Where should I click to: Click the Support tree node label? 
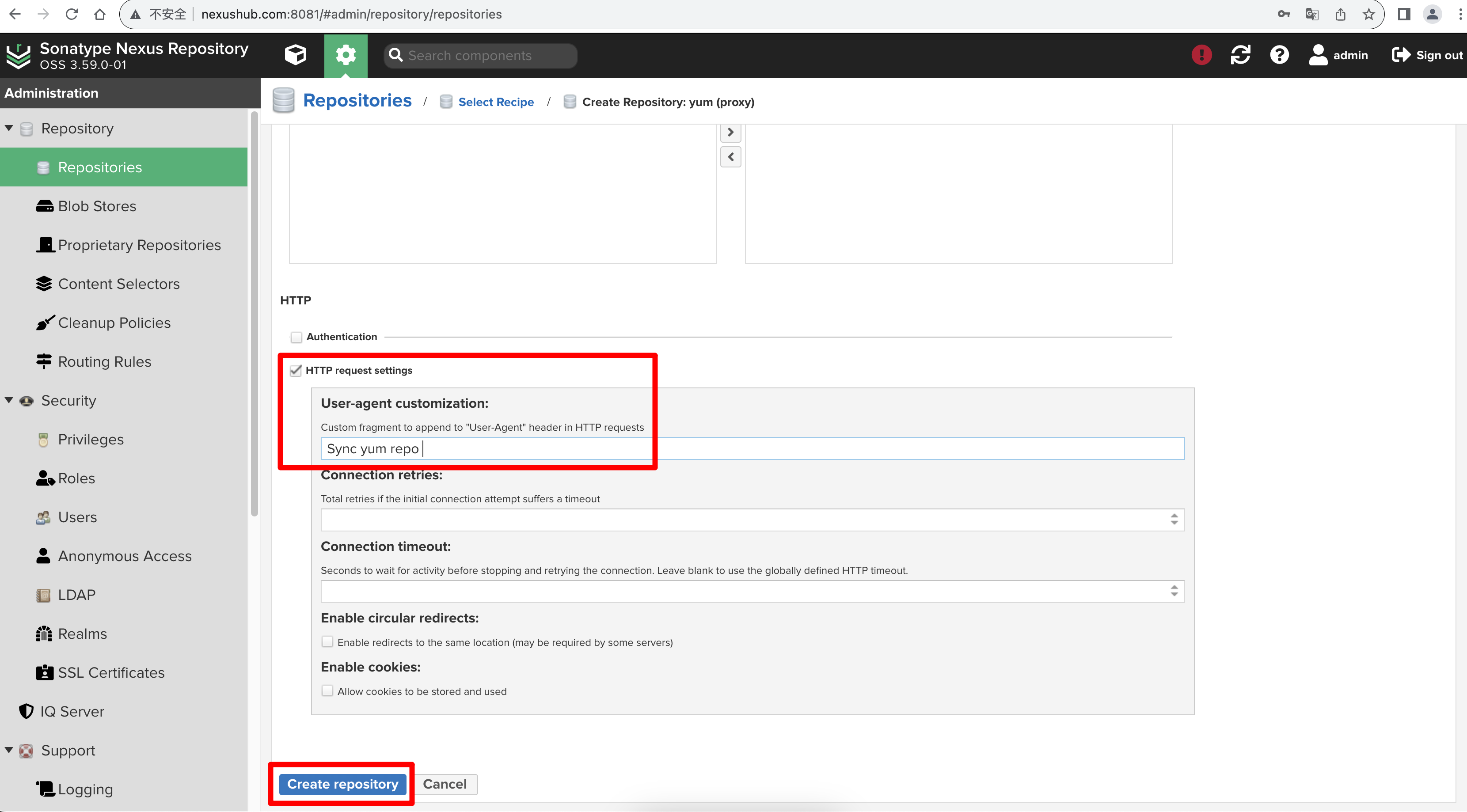click(x=68, y=750)
